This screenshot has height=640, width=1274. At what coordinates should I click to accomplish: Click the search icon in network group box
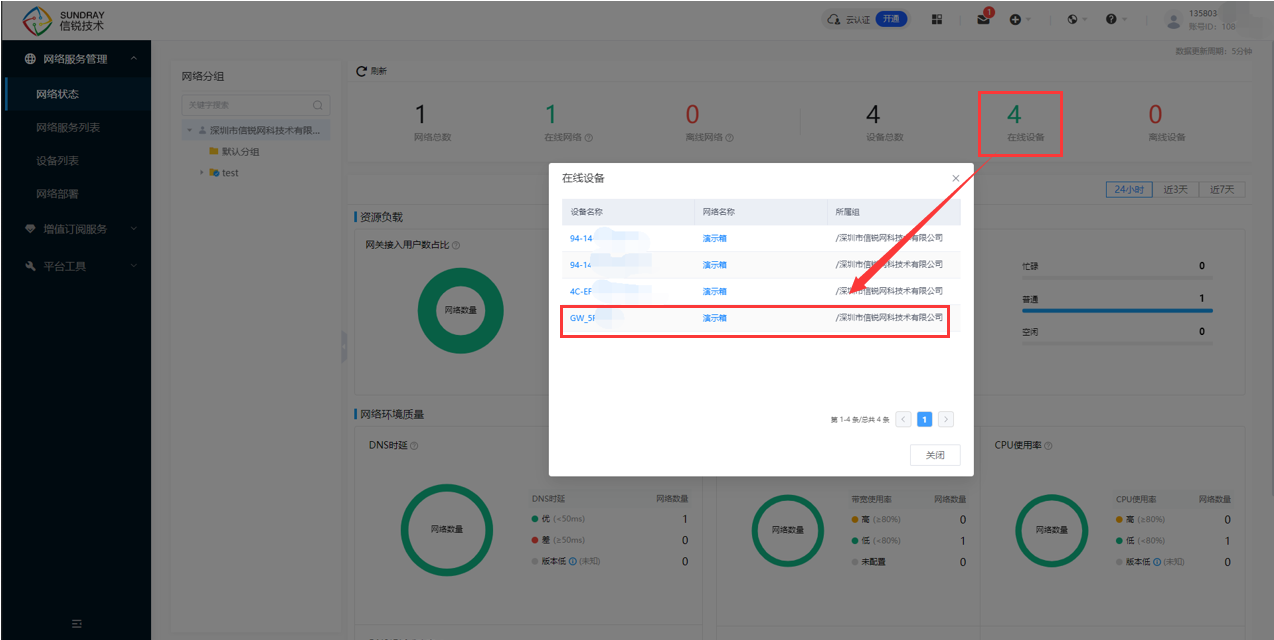coord(318,105)
